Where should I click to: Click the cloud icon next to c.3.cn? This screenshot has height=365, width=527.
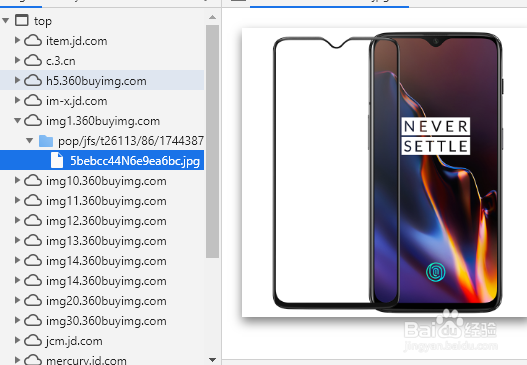[33, 60]
